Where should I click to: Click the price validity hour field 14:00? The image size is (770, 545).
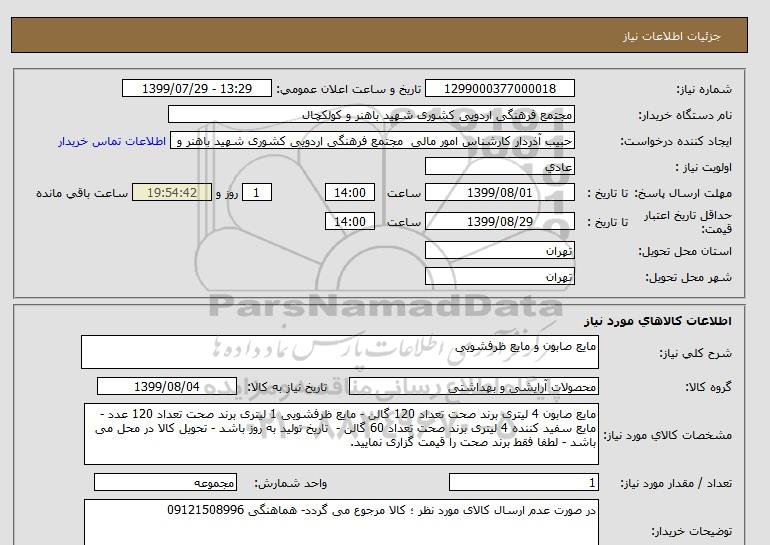click(350, 221)
